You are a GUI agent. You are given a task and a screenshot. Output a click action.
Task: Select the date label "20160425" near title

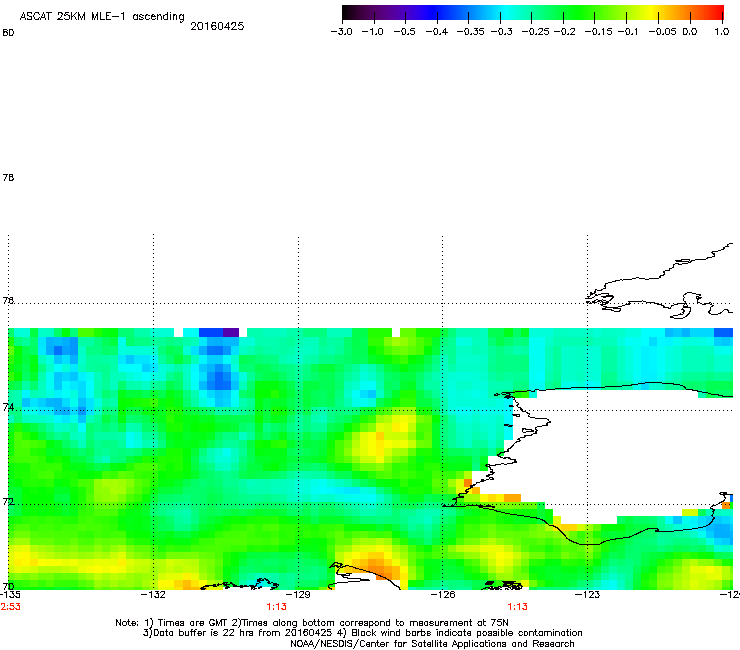coord(217,26)
